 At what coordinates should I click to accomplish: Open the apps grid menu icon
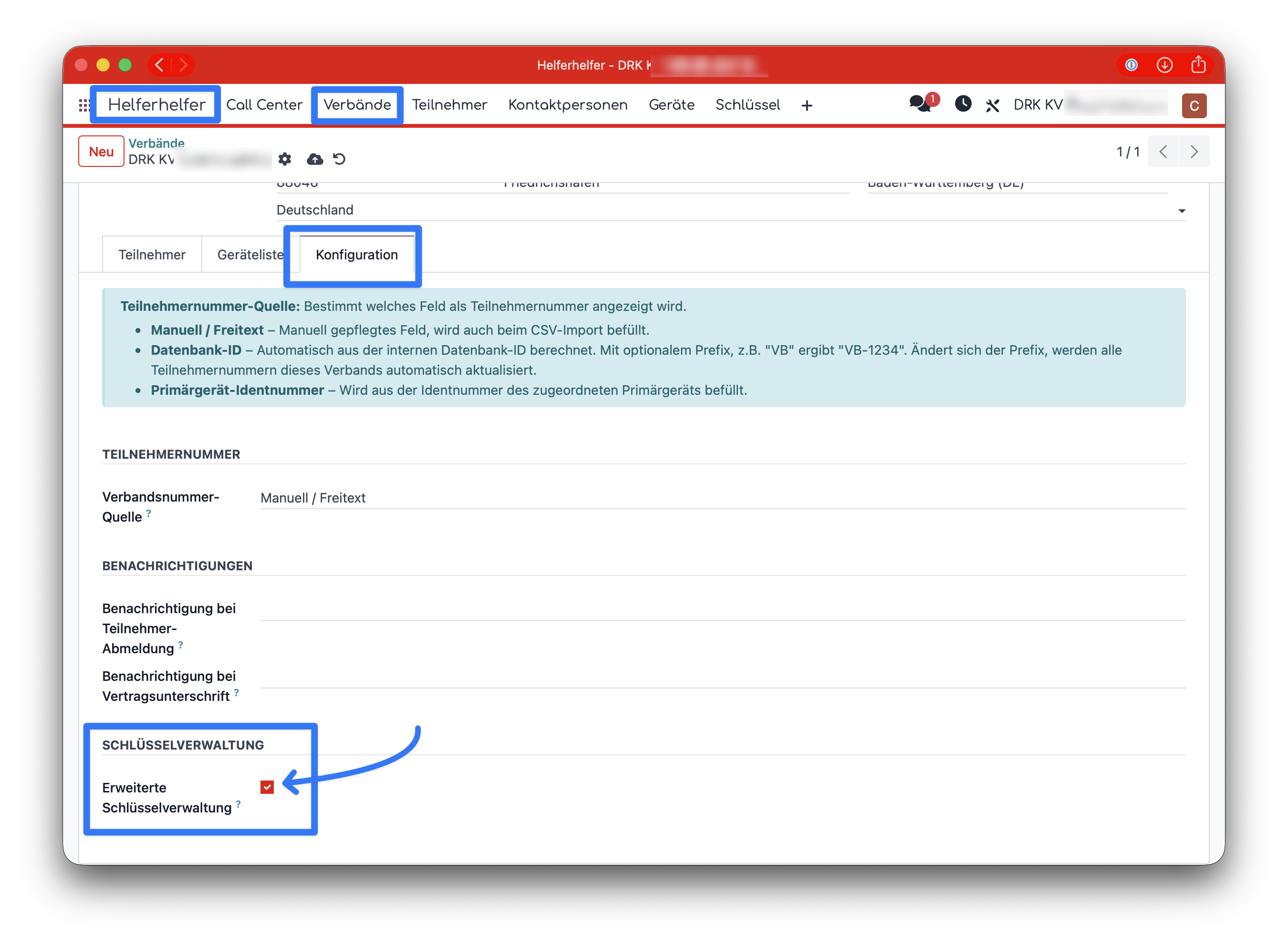click(x=84, y=105)
